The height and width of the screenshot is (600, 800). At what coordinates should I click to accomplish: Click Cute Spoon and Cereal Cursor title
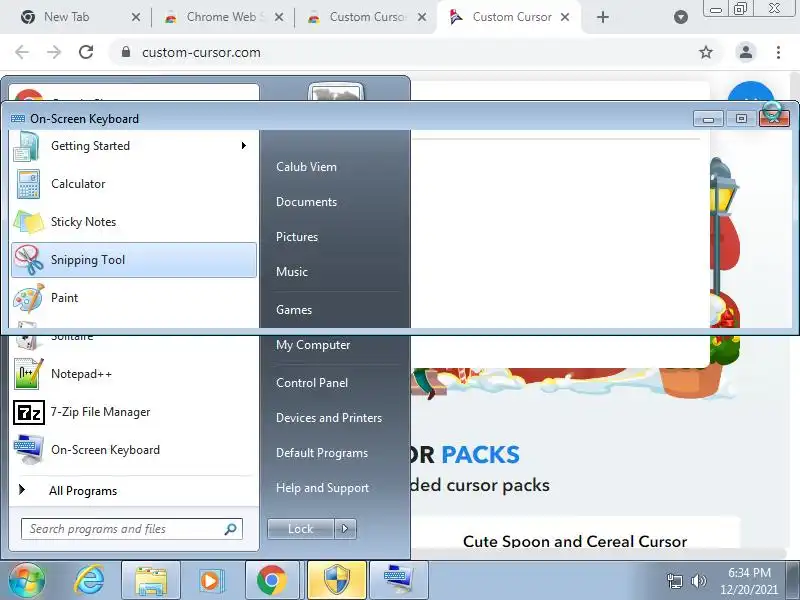pos(575,541)
